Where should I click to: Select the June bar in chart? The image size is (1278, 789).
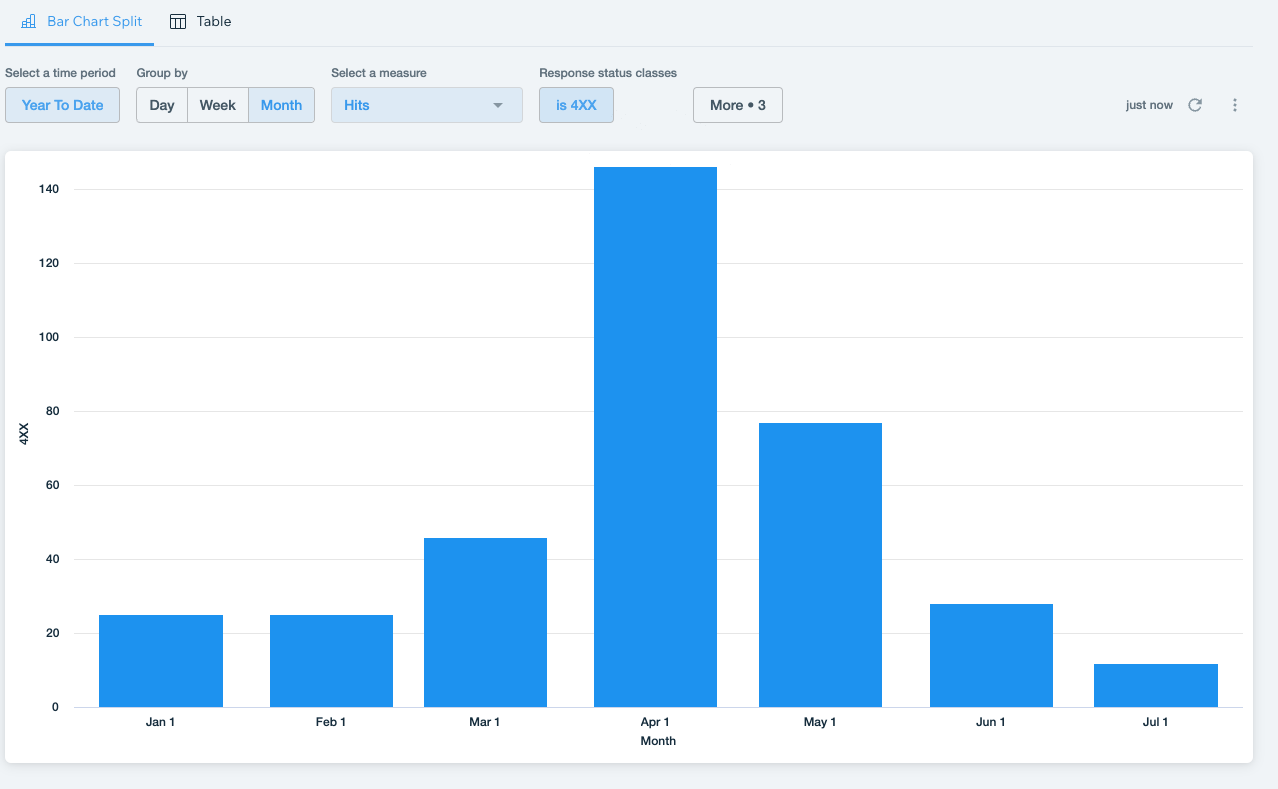coord(991,655)
